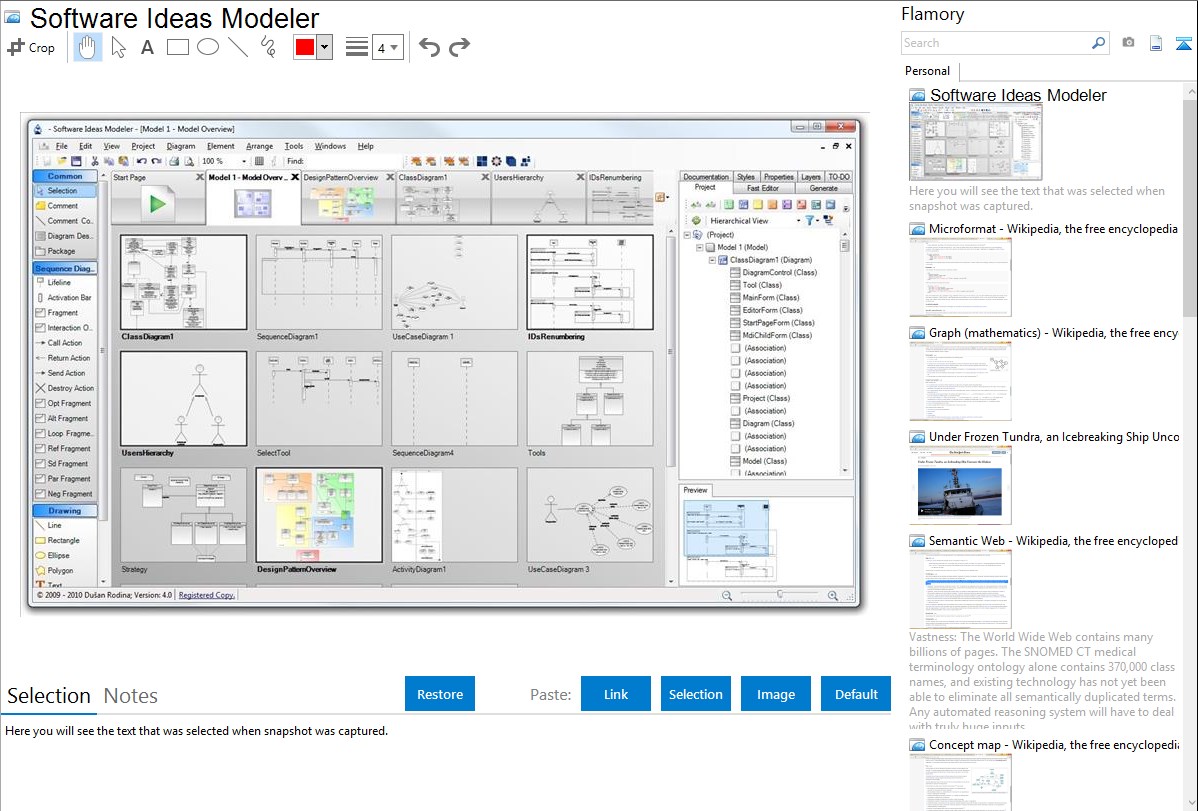This screenshot has width=1198, height=811.
Task: Click the red color swatch
Action: [305, 47]
